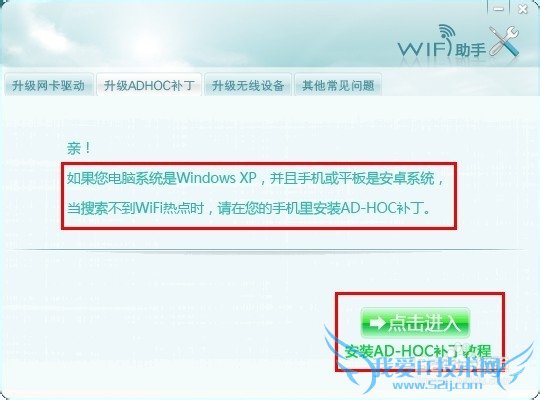Viewport: 540px width, 400px height.
Task: Open the 安装AD-HOC补丁教程 link
Action: (418, 351)
